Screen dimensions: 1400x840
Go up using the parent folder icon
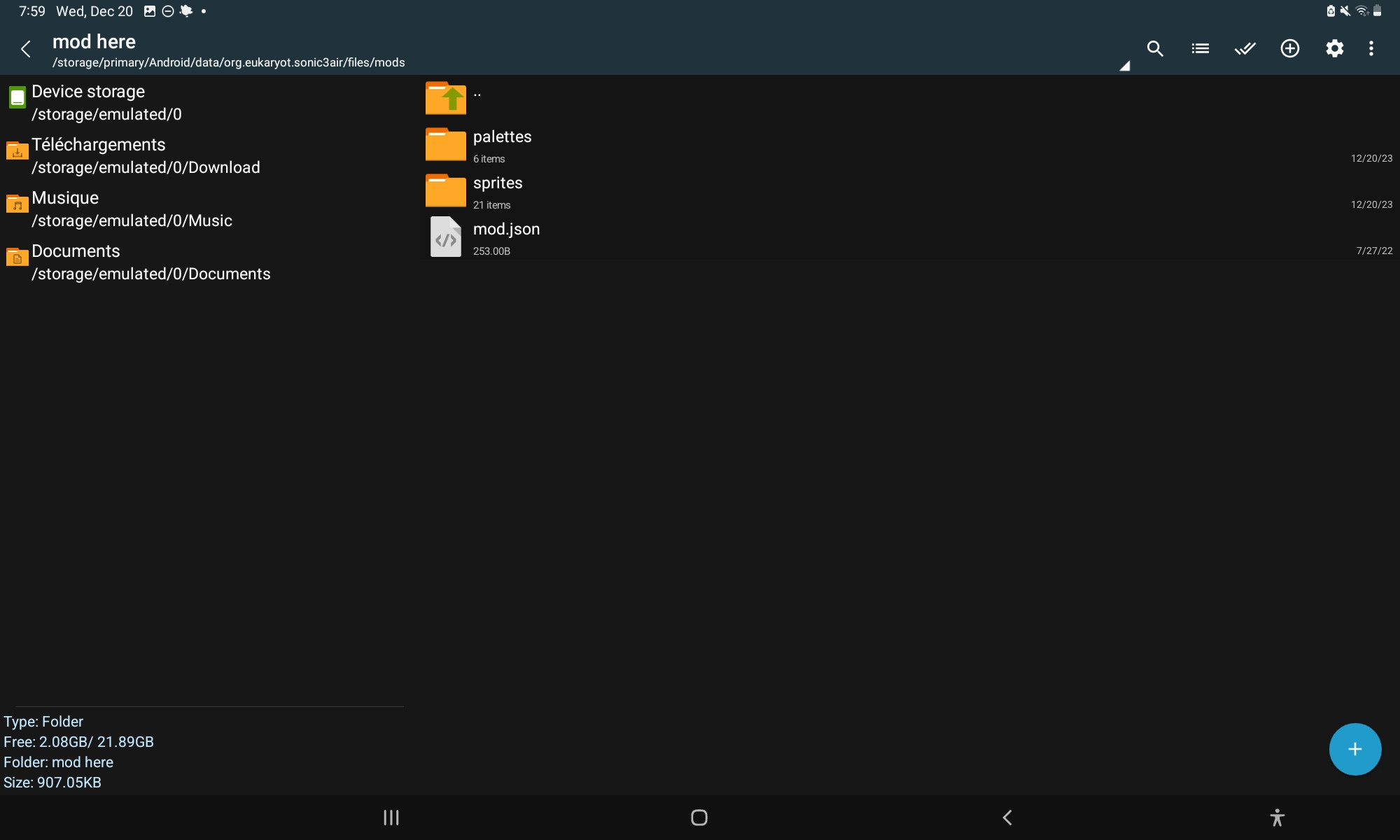click(446, 98)
